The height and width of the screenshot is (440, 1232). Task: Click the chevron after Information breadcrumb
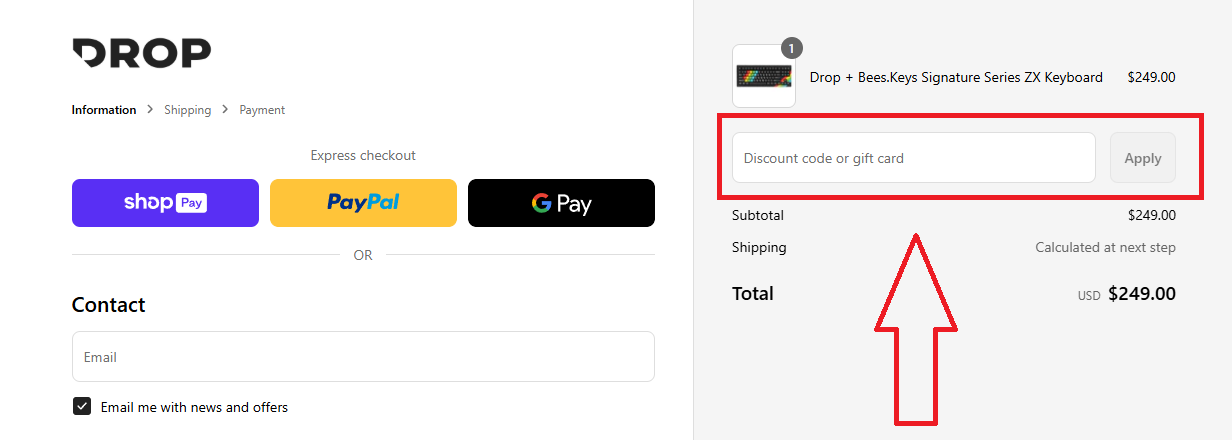click(x=150, y=110)
